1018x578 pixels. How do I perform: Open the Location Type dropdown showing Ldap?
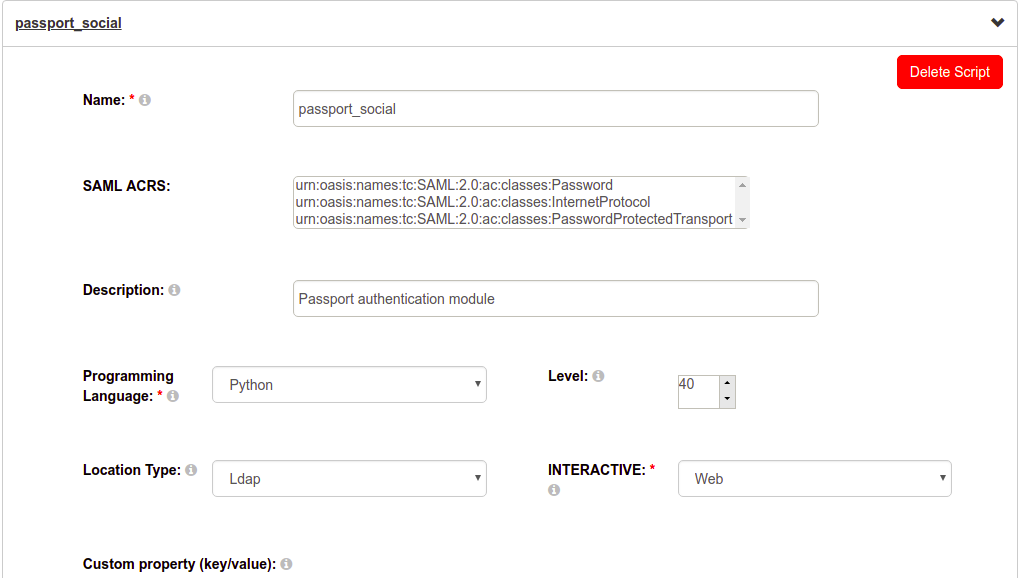349,478
